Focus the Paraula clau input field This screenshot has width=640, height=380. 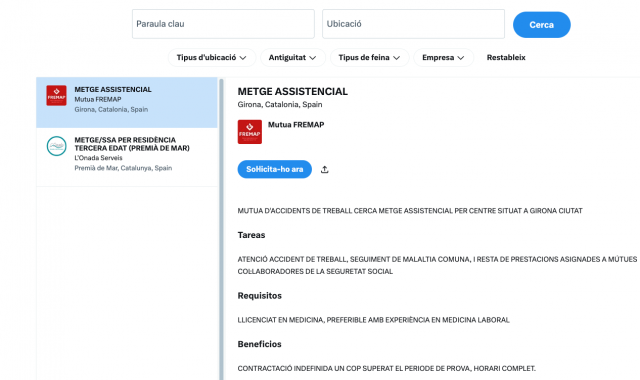pos(223,24)
